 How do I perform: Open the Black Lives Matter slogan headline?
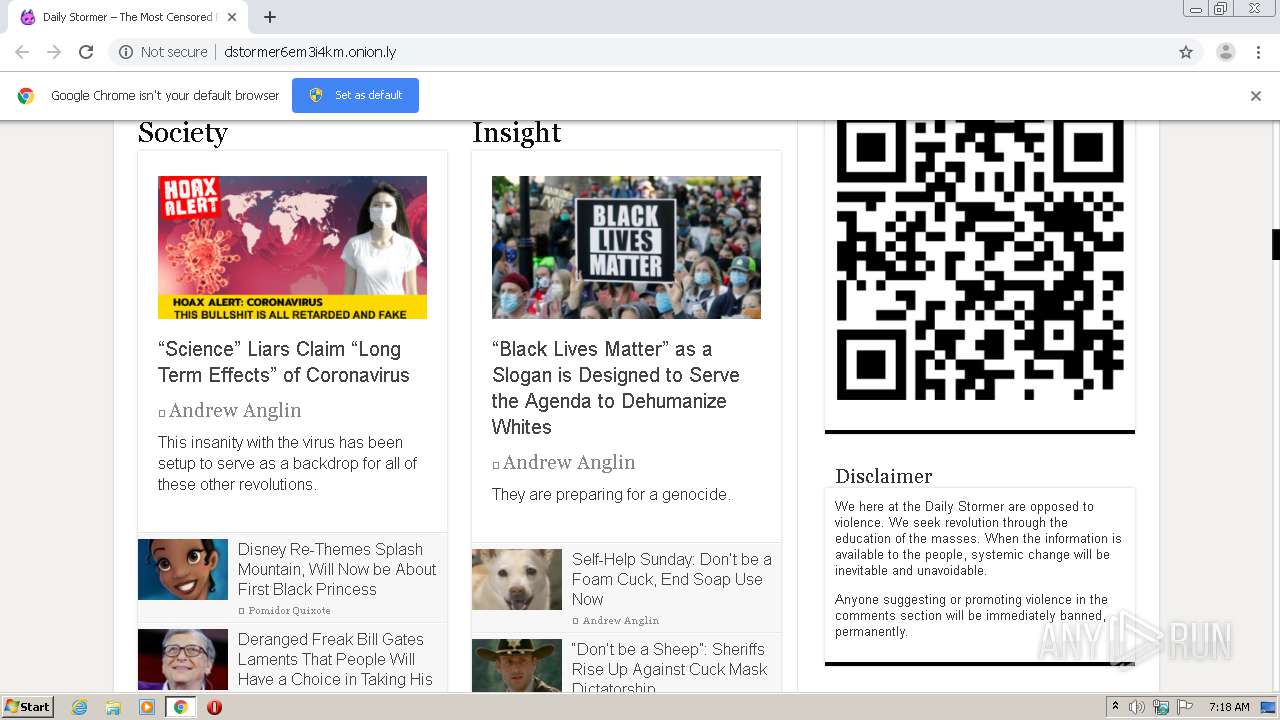(x=616, y=388)
